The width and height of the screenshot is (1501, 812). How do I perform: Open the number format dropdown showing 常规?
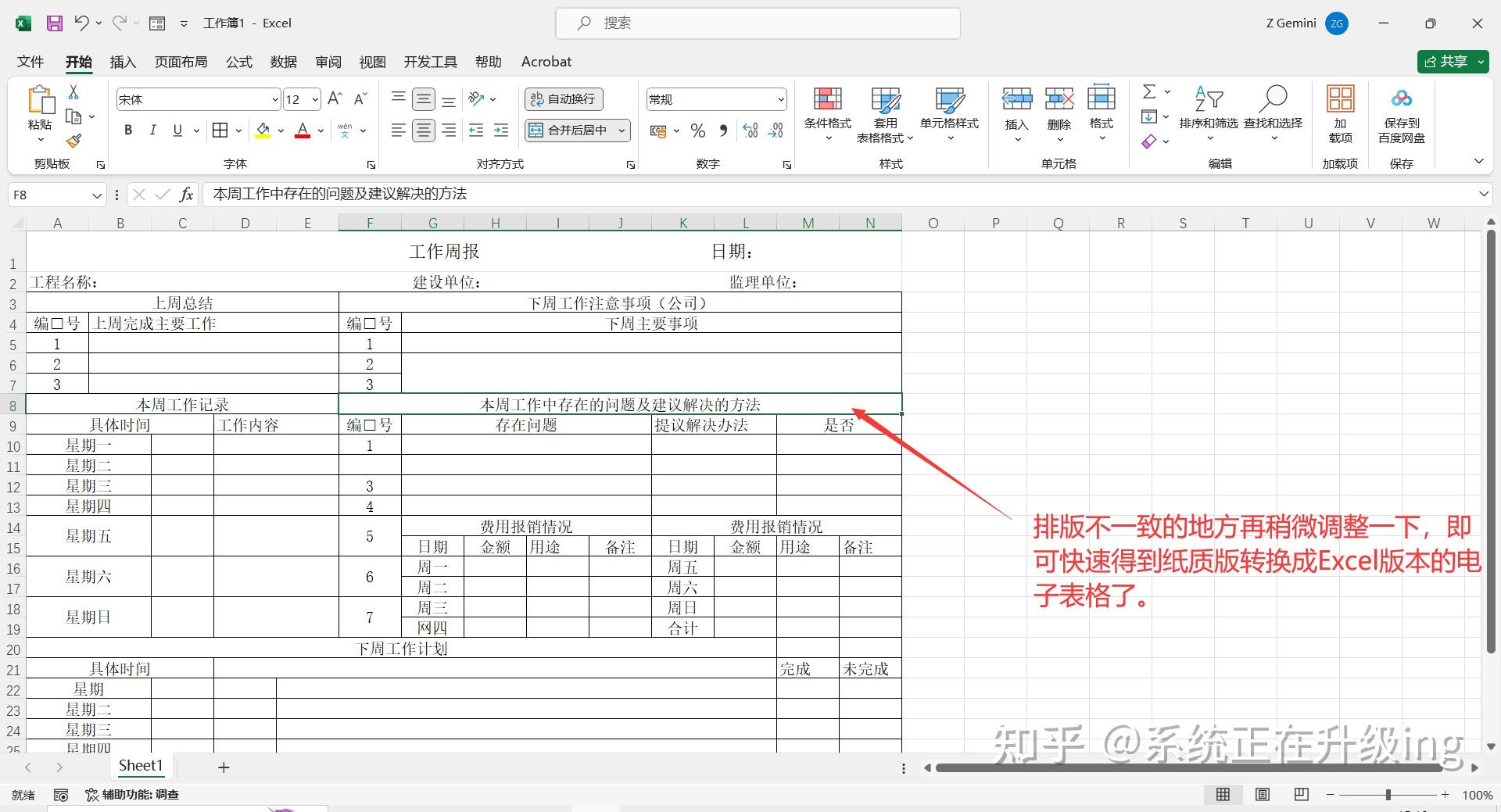coord(780,99)
